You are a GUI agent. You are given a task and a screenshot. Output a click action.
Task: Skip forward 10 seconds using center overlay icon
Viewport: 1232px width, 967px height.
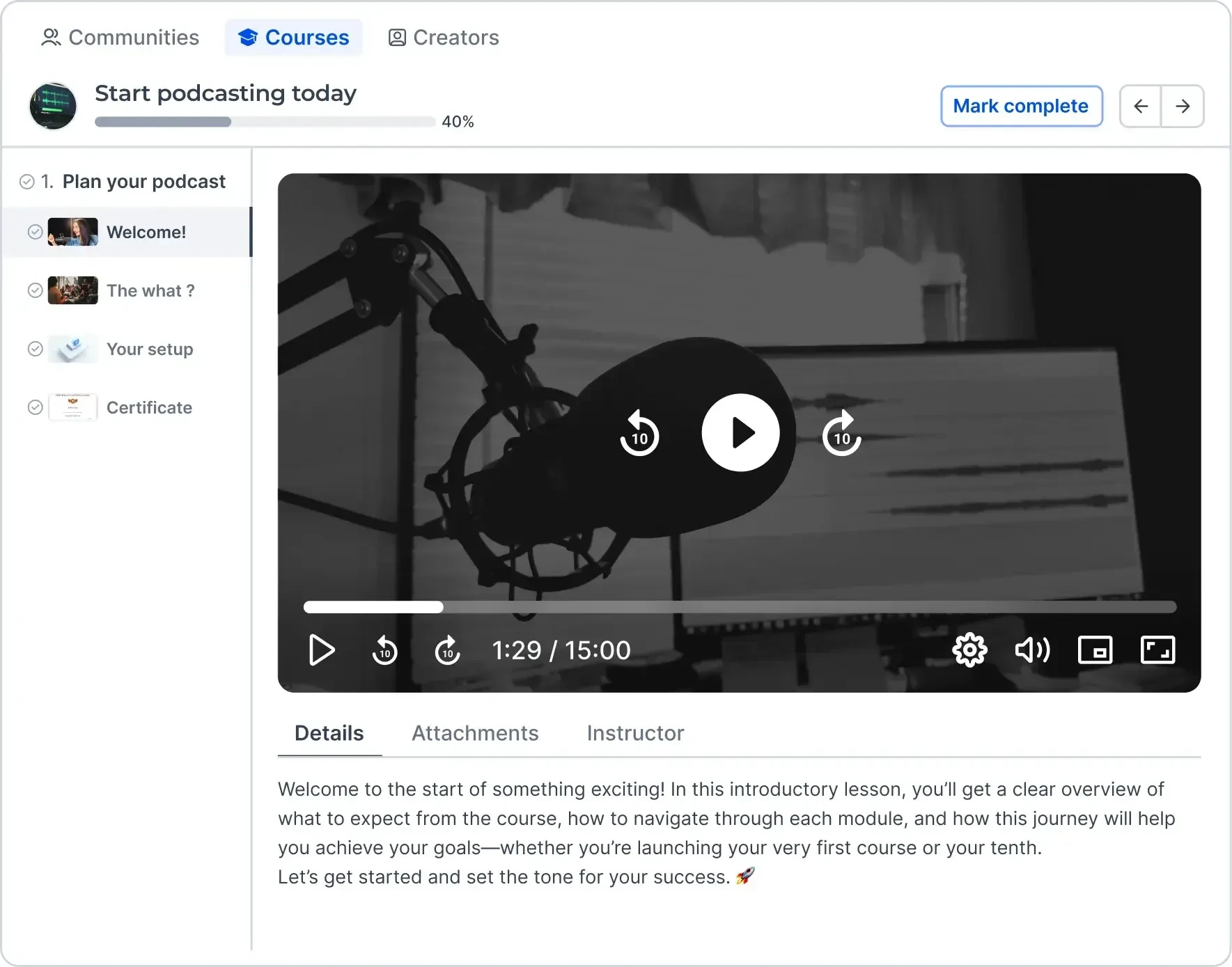pyautogui.click(x=842, y=433)
